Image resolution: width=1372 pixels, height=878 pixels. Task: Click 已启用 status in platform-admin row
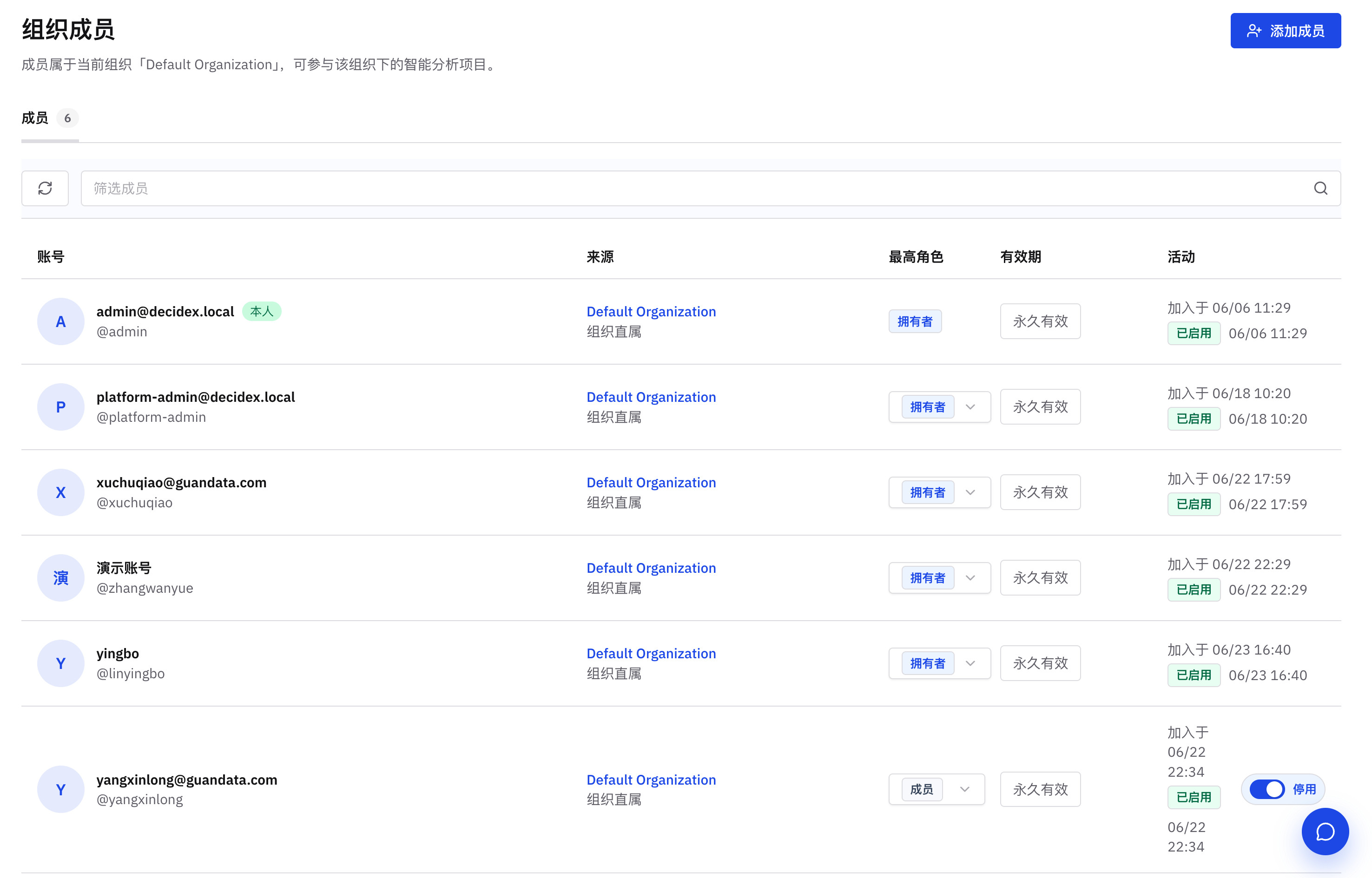coord(1194,419)
